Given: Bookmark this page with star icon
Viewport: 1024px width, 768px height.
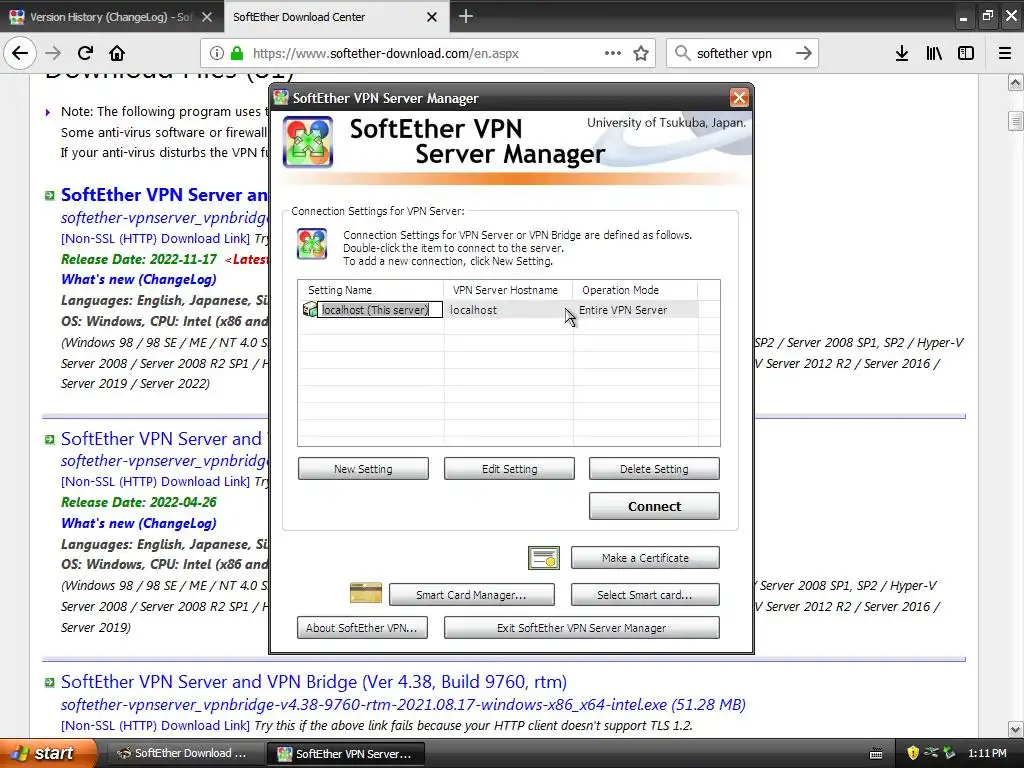Looking at the screenshot, I should [x=641, y=53].
